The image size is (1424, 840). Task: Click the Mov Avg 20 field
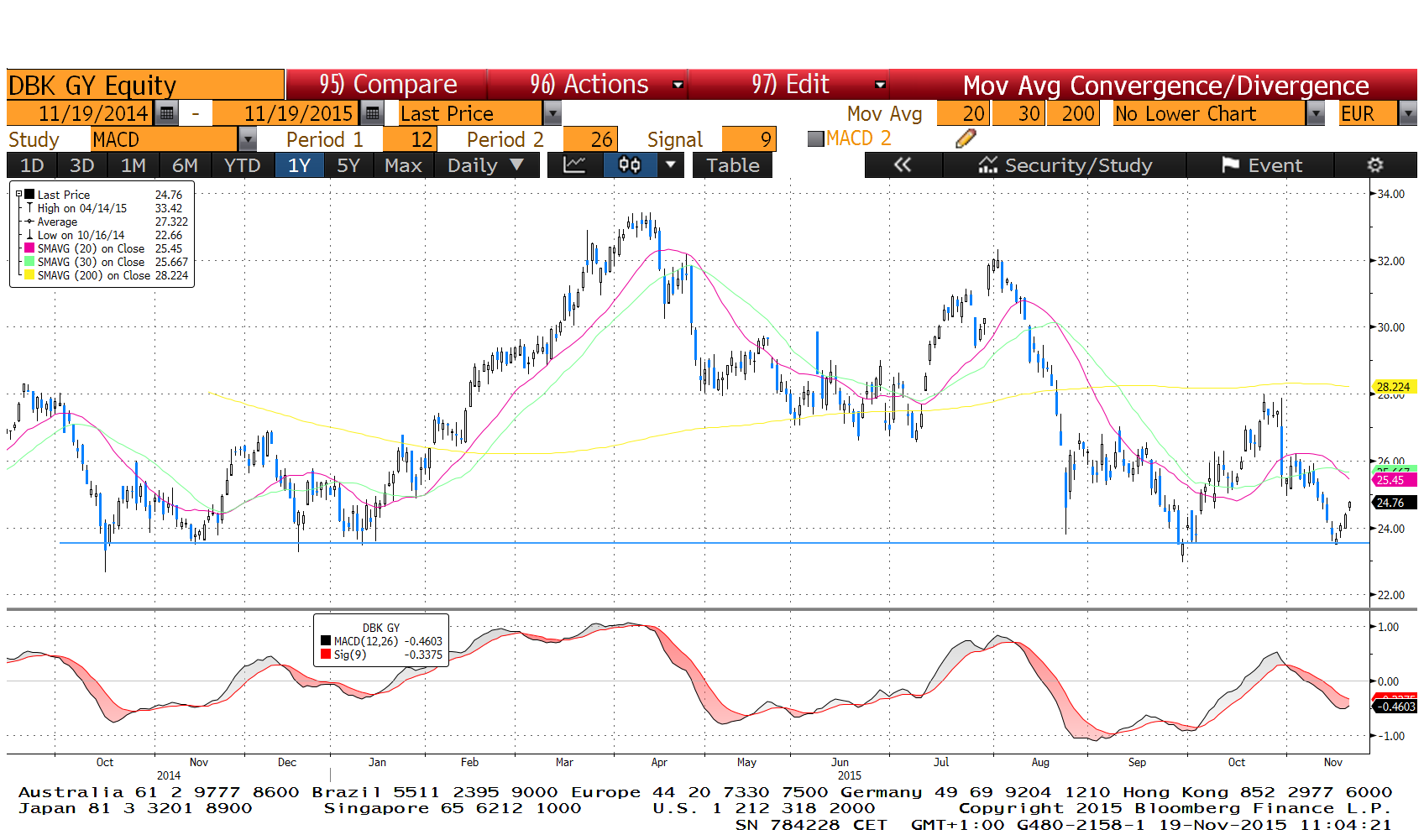pyautogui.click(x=963, y=113)
